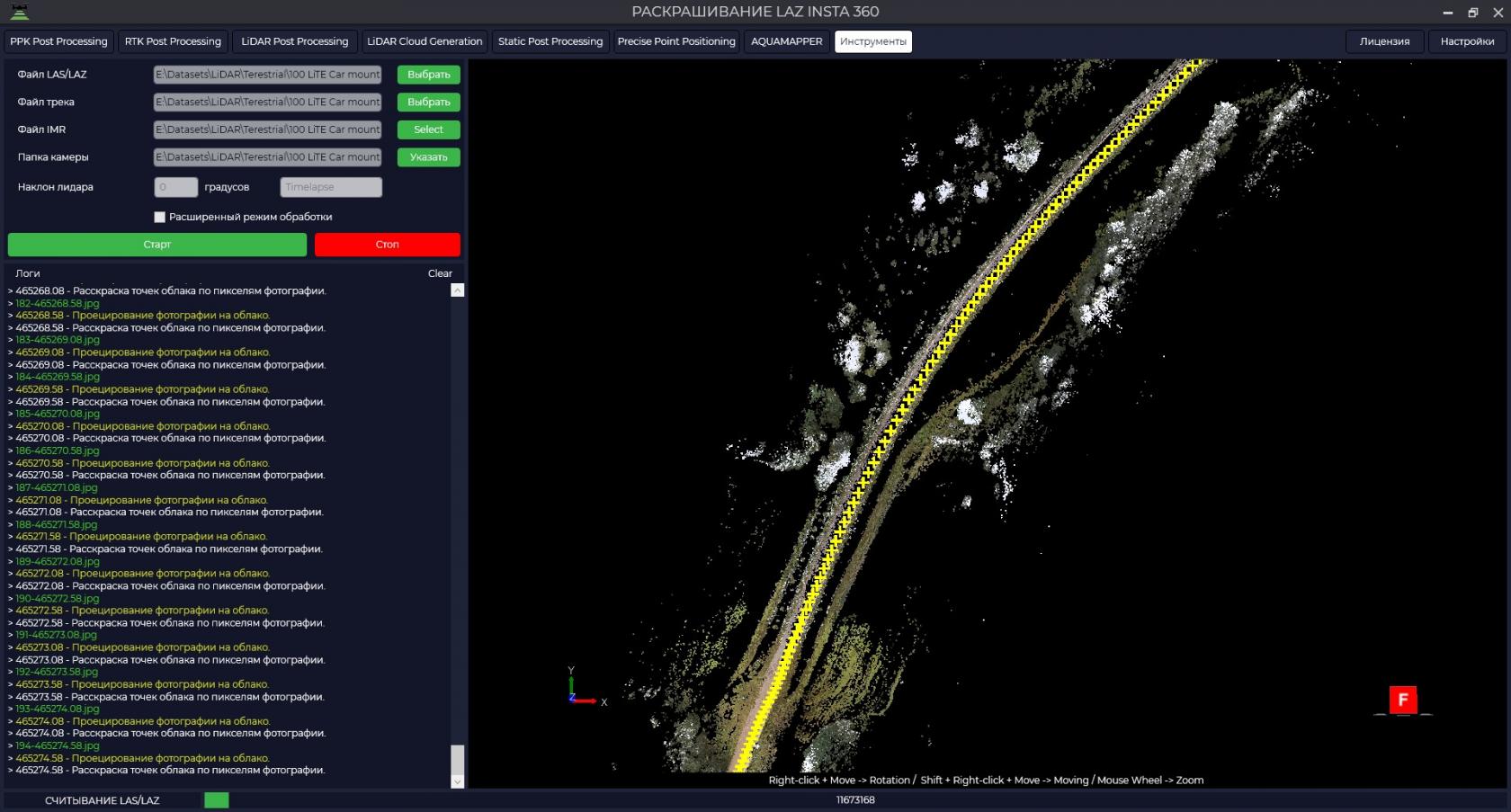Click Select button for Файл IMR

(428, 129)
